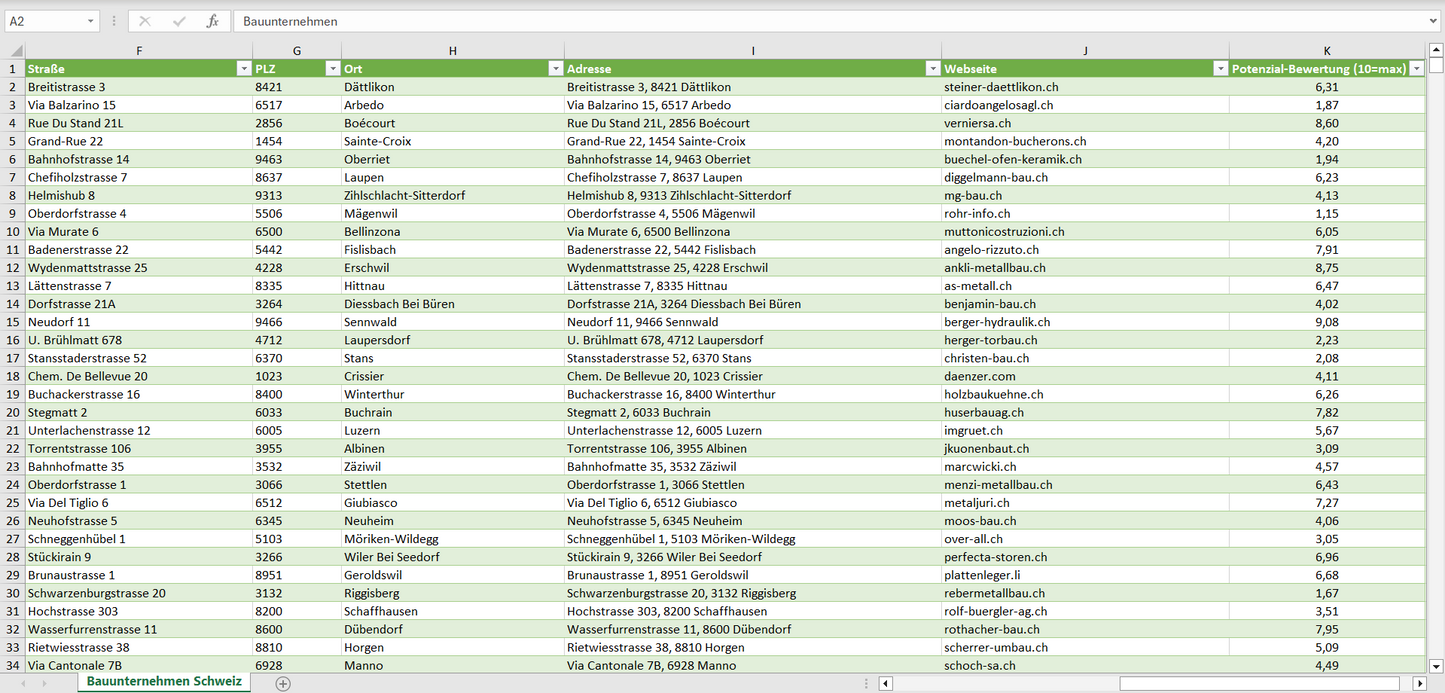Click the horizontal scrollbar thumb
Viewport: 1445px width, 693px height.
[1258, 684]
